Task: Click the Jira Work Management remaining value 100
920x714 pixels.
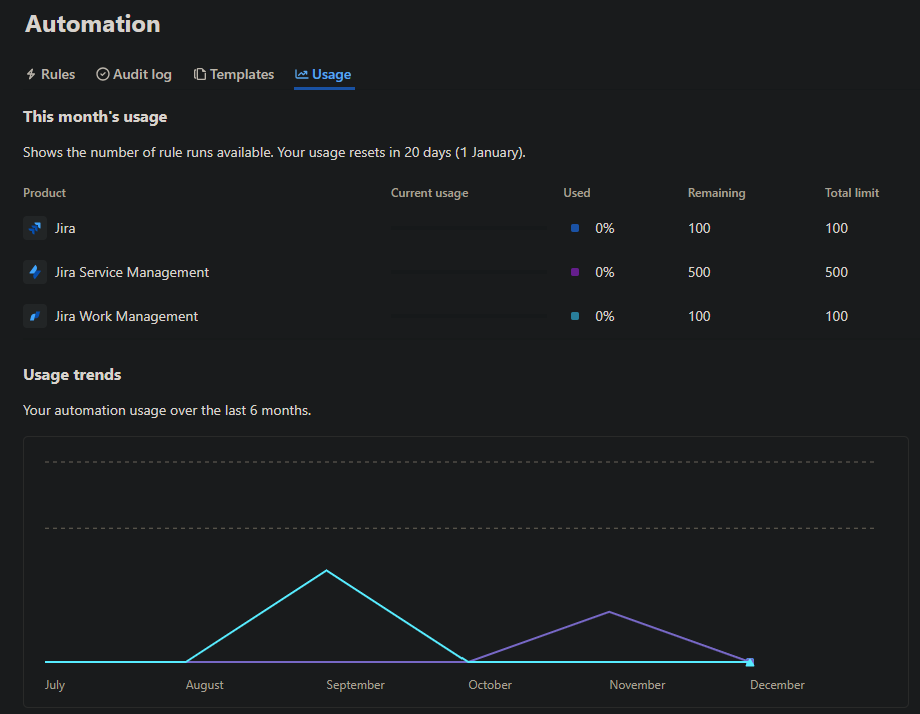Action: 699,316
